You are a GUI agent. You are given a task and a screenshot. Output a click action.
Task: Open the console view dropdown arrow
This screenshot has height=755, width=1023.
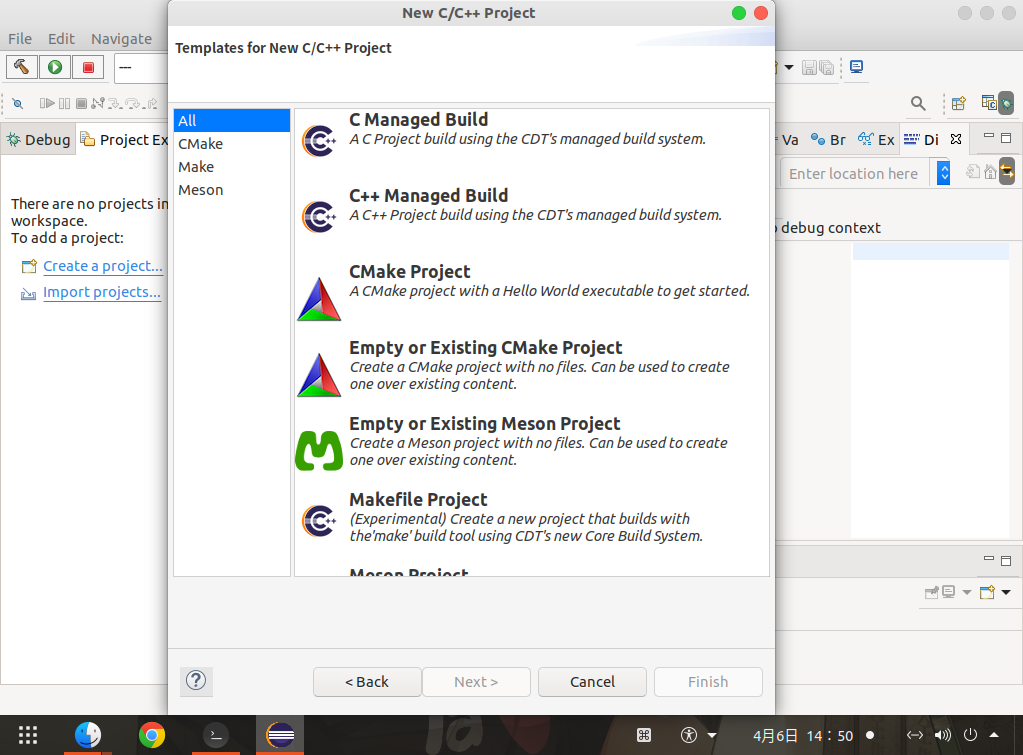tap(1006, 593)
